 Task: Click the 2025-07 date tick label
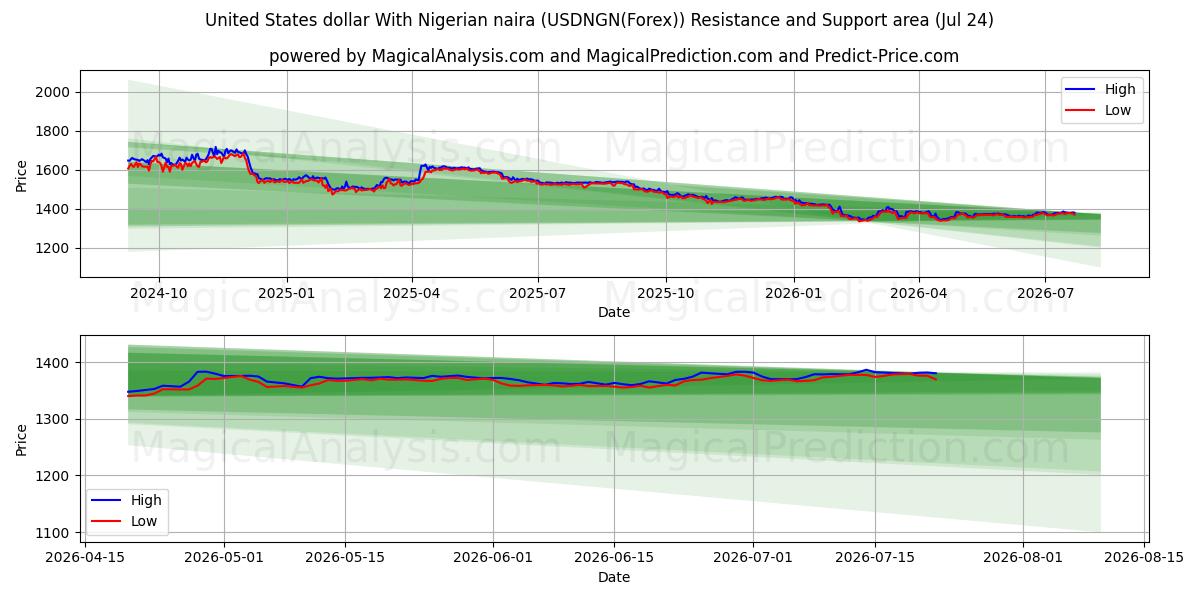click(538, 293)
